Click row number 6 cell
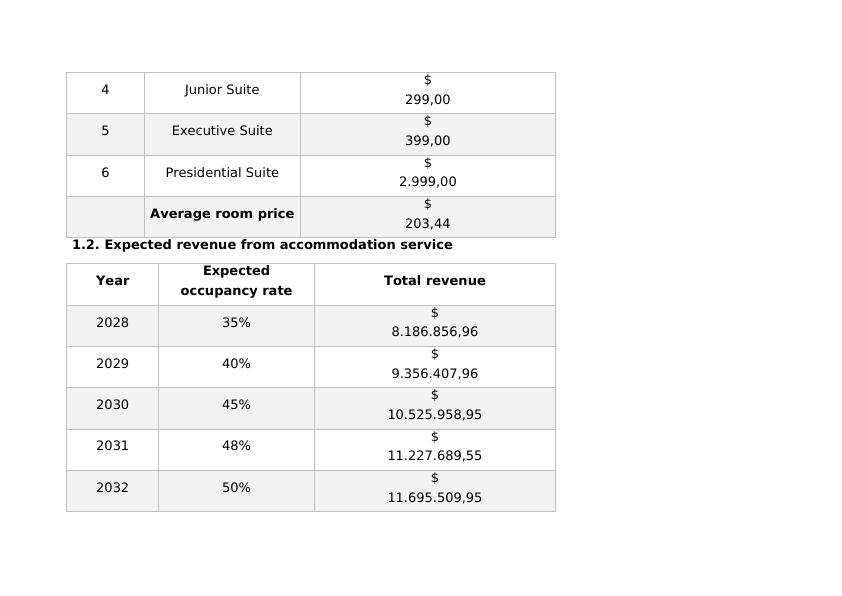The width and height of the screenshot is (842, 596). (x=105, y=173)
